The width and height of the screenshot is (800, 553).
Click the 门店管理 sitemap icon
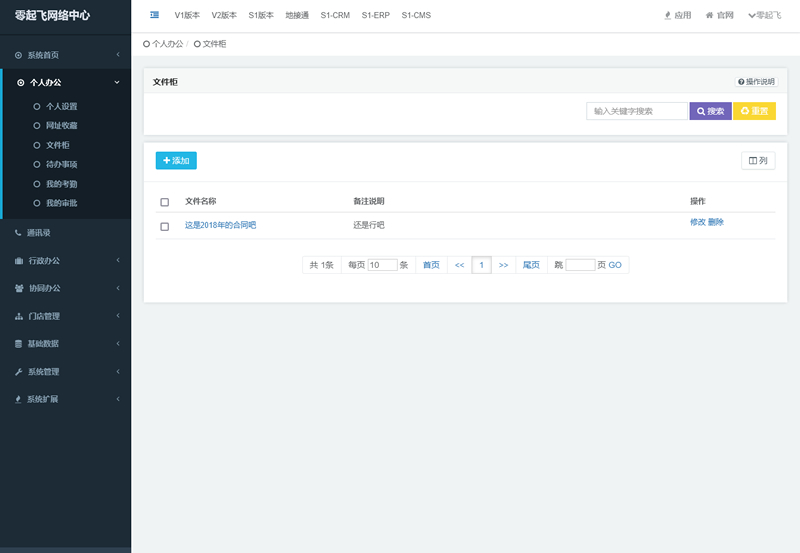(18, 316)
